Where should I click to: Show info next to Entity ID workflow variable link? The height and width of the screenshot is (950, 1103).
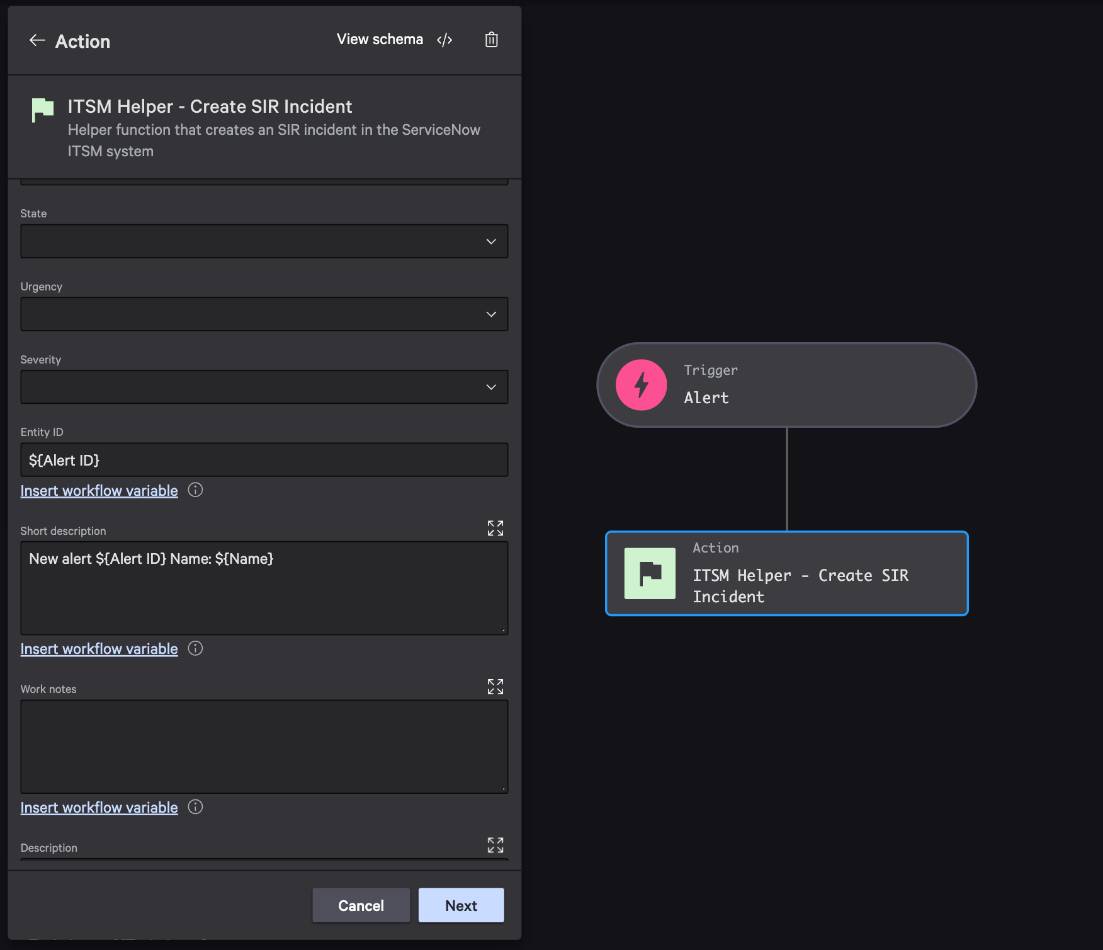pos(196,490)
